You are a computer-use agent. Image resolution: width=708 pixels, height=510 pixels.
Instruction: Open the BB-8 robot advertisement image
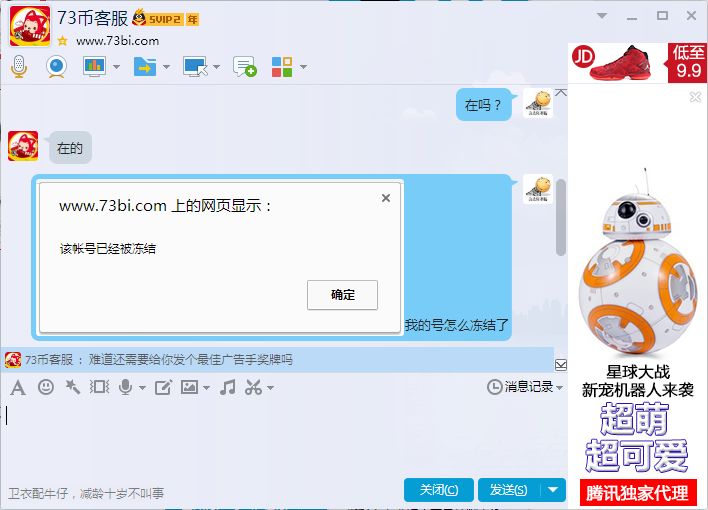tap(638, 262)
